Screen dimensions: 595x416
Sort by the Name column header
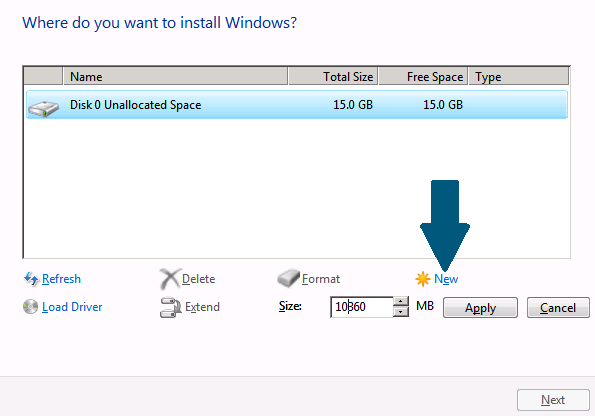click(175, 76)
